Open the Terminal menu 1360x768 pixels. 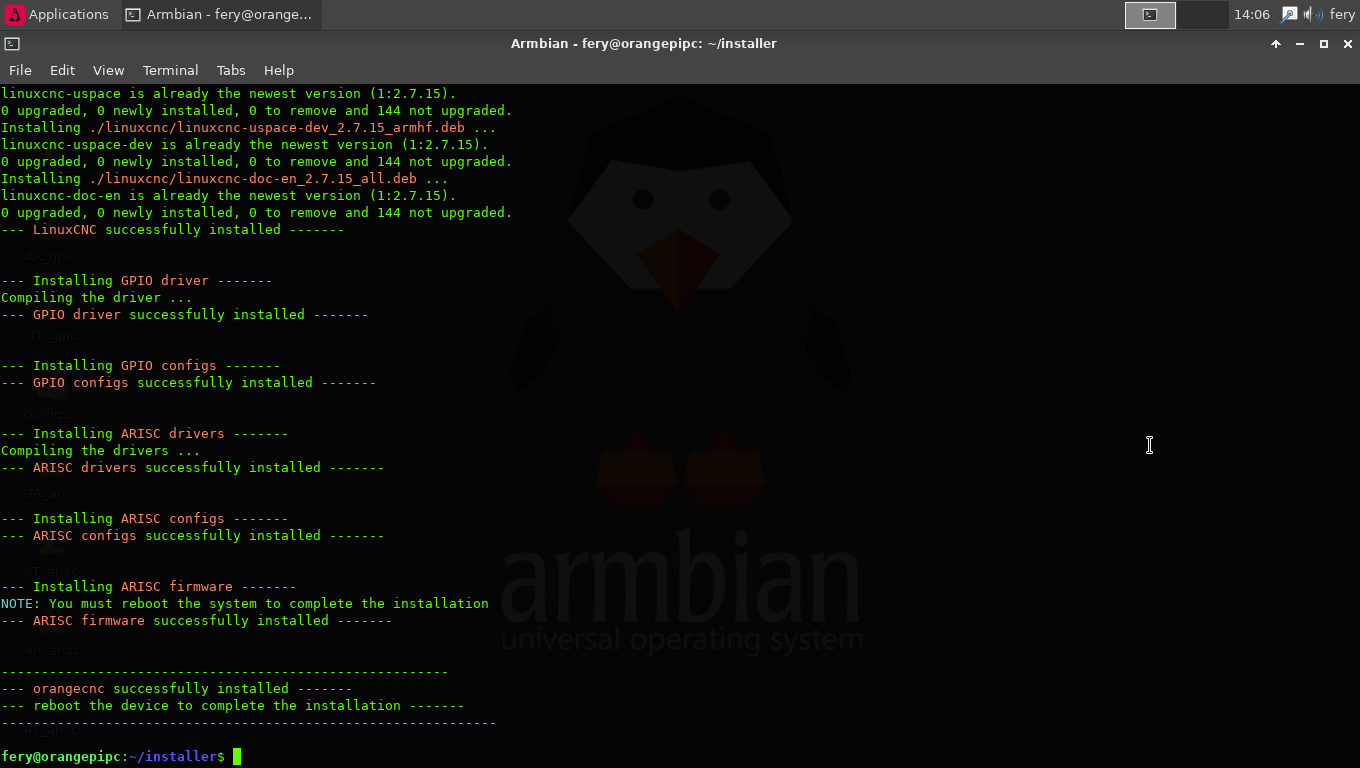[x=170, y=70]
